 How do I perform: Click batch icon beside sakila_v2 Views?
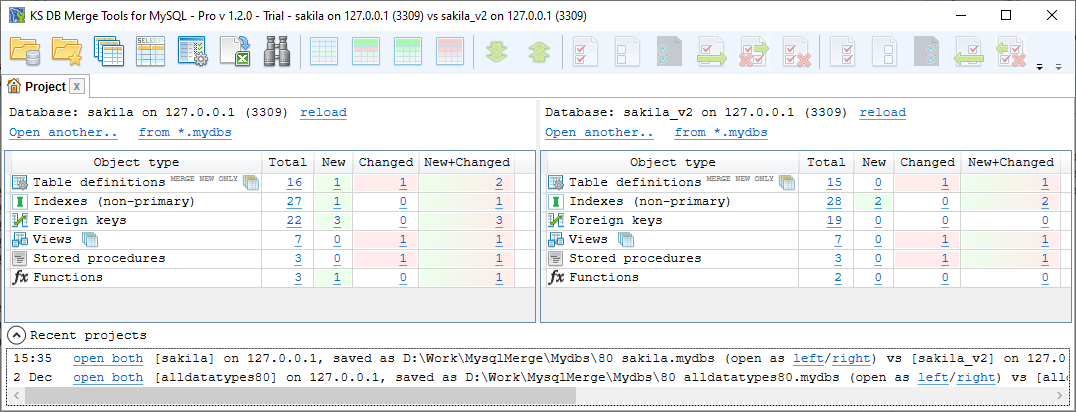coord(625,239)
